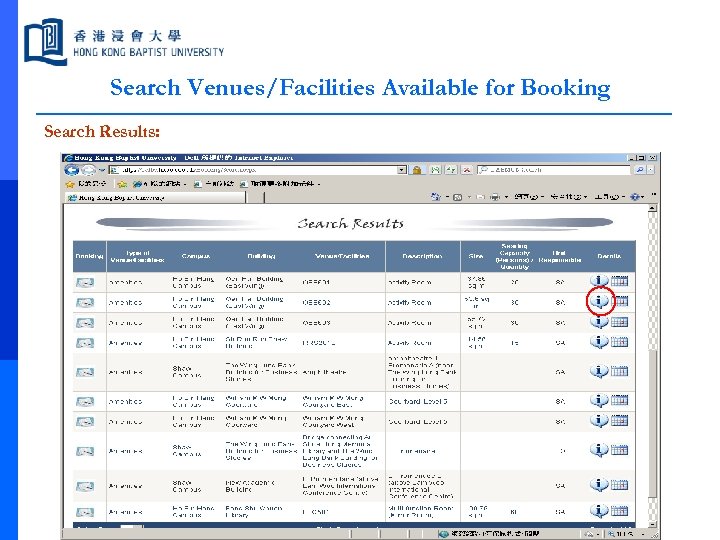
Task: Open details info icon for OEE601 row
Action: [x=599, y=281]
